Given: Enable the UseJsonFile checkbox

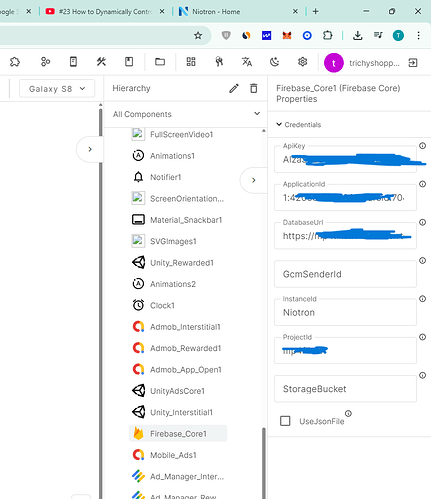Looking at the screenshot, I should (285, 421).
